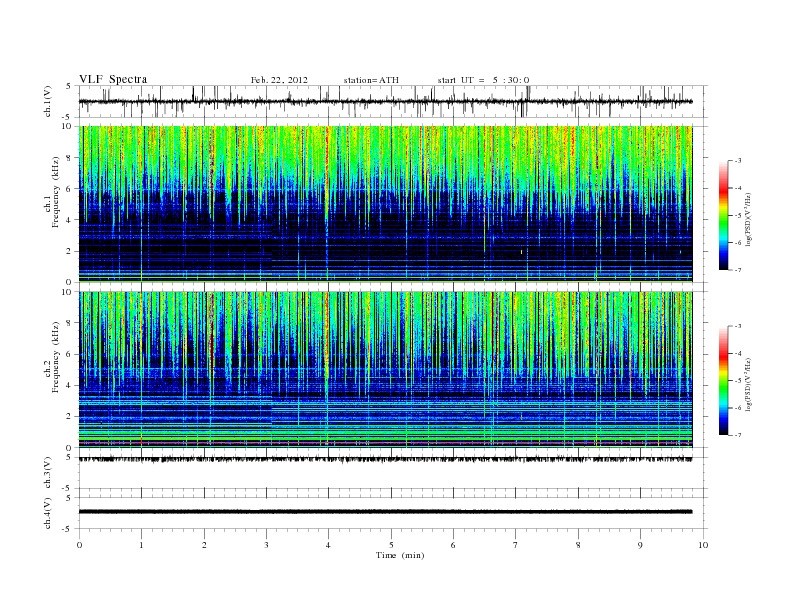Image resolution: width=792 pixels, height=612 pixels.
Task: Click the 6 kHz tick label of ch.1 spectrogram
Action: click(69, 189)
